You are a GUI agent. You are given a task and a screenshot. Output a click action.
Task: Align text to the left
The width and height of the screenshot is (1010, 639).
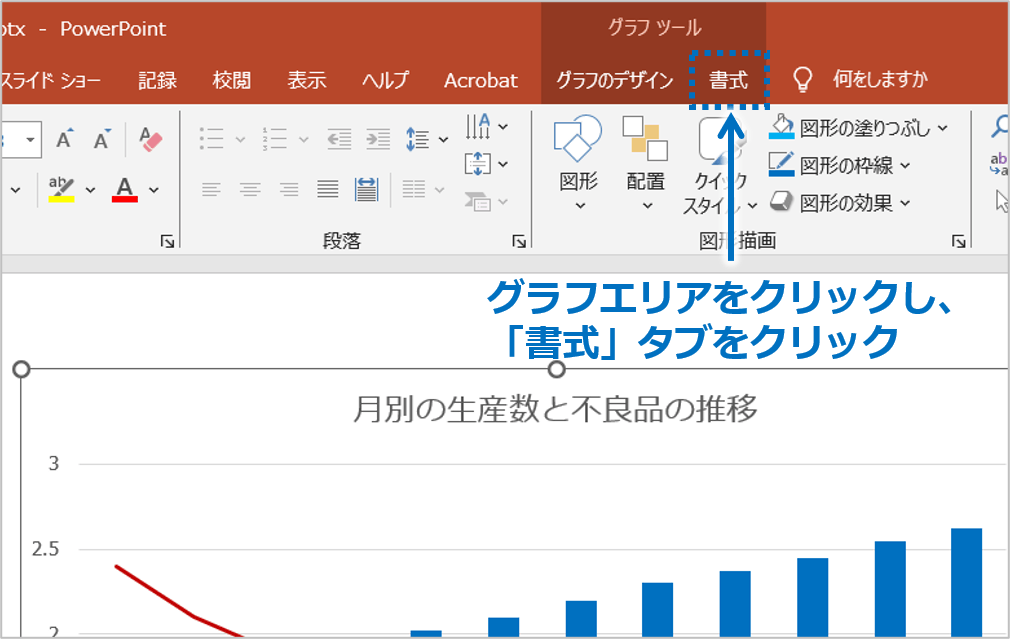point(211,189)
